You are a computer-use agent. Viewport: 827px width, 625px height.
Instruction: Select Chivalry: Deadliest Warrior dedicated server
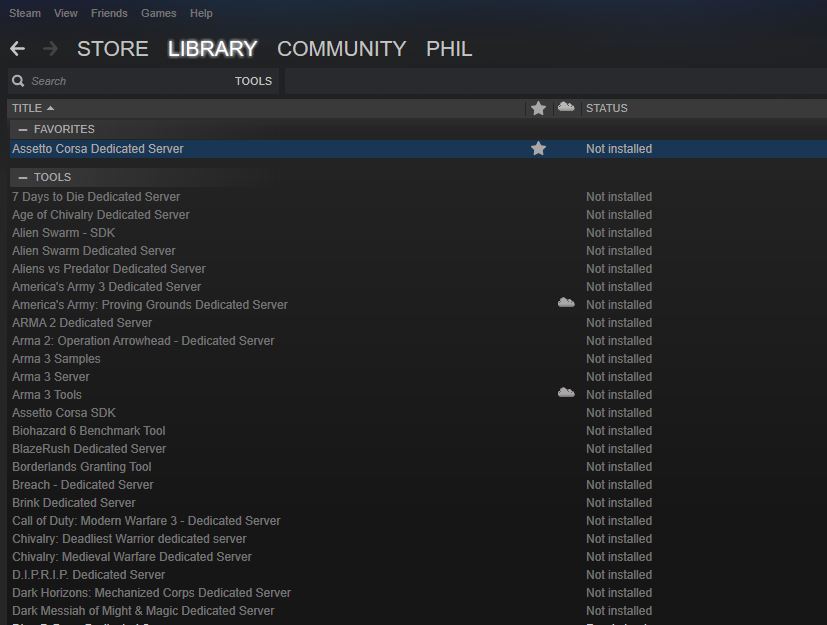coord(129,539)
